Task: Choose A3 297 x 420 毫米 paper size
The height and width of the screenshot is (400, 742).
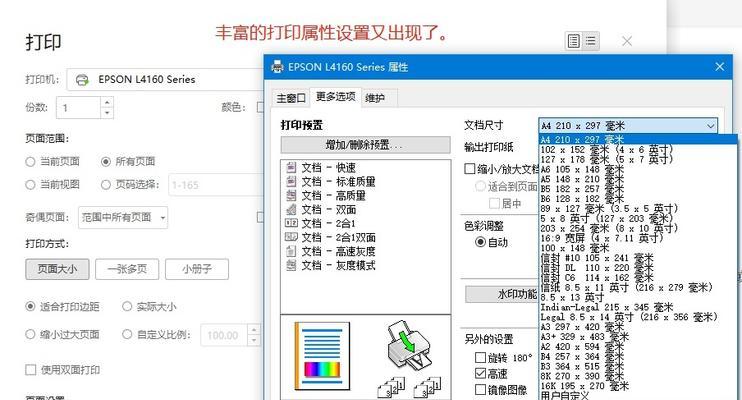Action: pos(638,327)
